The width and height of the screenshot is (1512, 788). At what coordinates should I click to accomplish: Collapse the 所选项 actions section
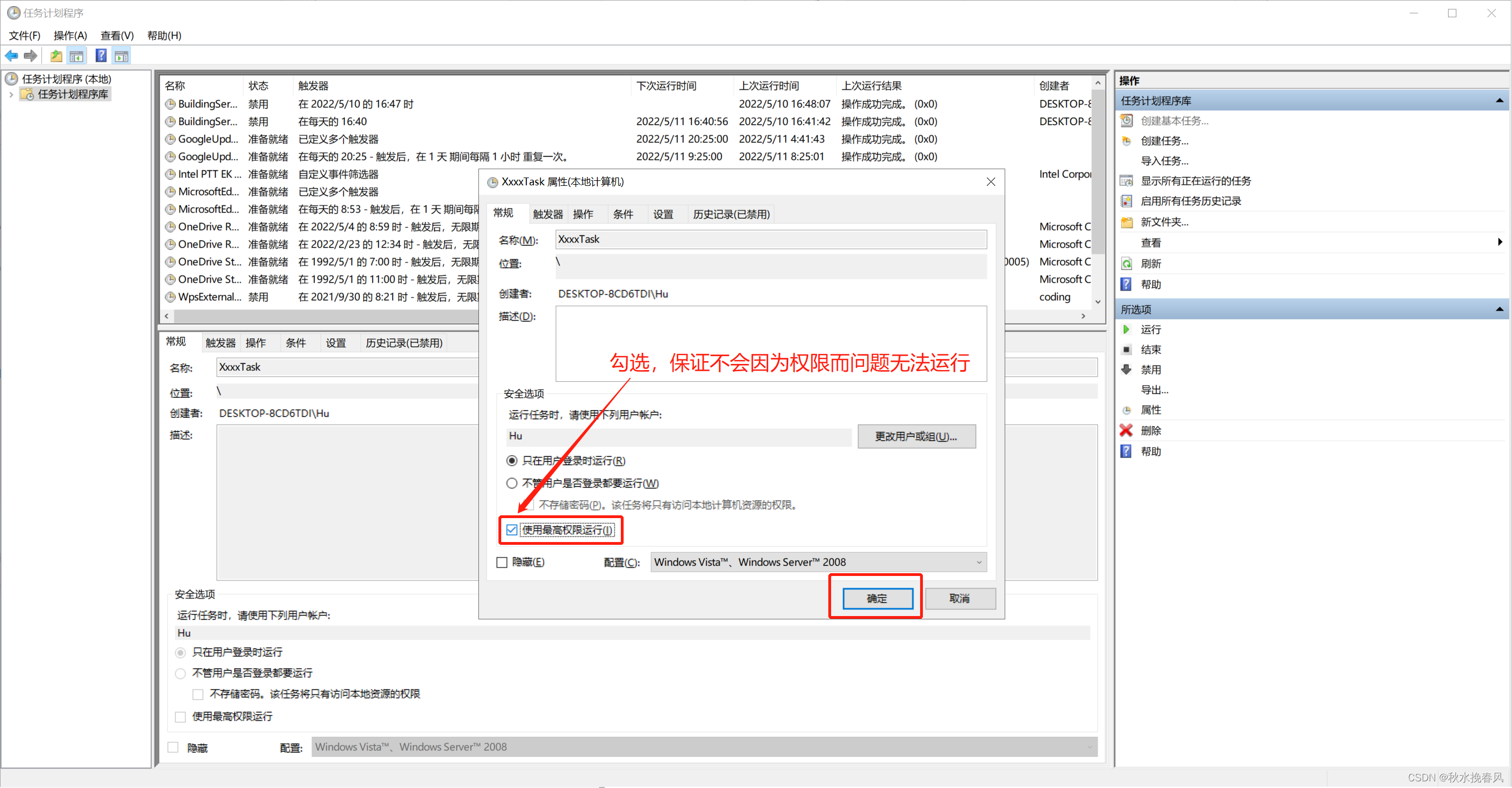[x=1500, y=309]
